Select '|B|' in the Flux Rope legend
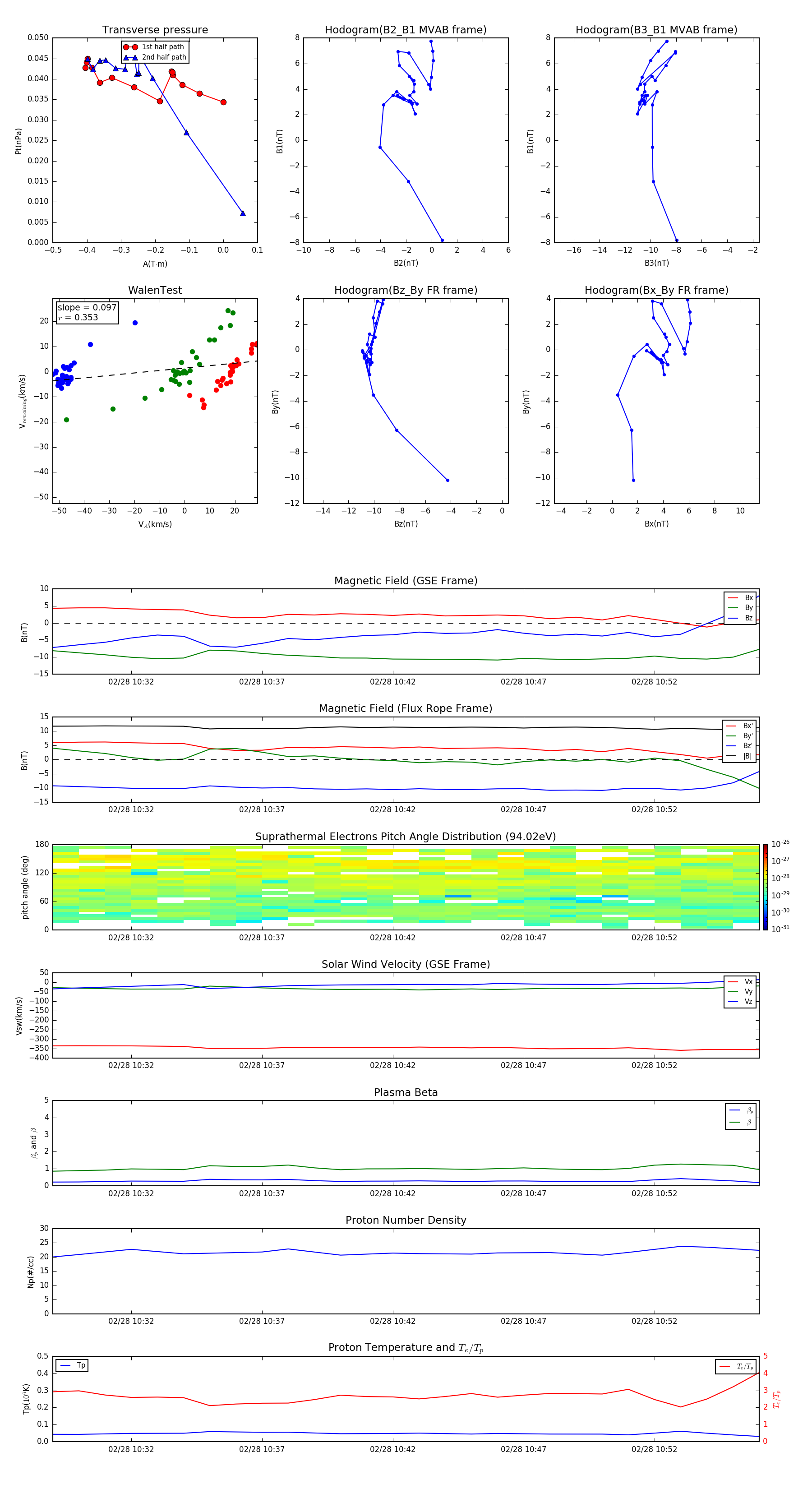This screenshot has width=812, height=1489. pyautogui.click(x=740, y=756)
